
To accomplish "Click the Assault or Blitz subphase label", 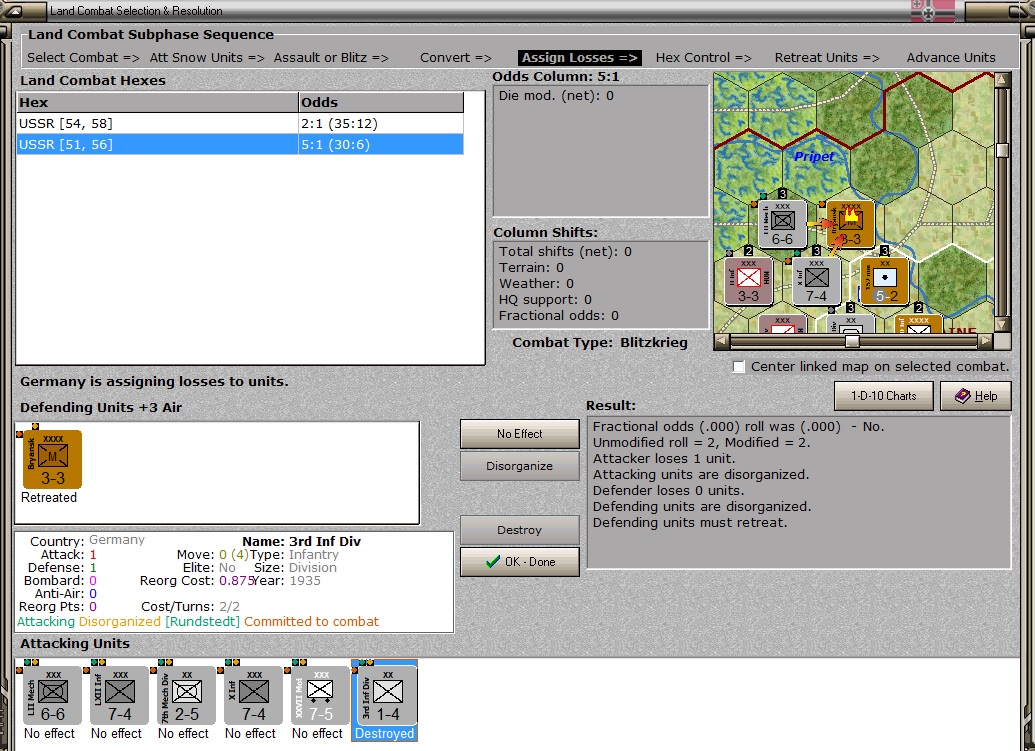I will coord(331,57).
